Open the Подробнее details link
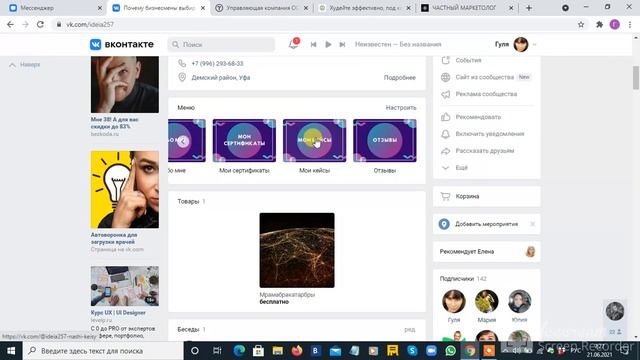The width and height of the screenshot is (640, 360). (400, 78)
